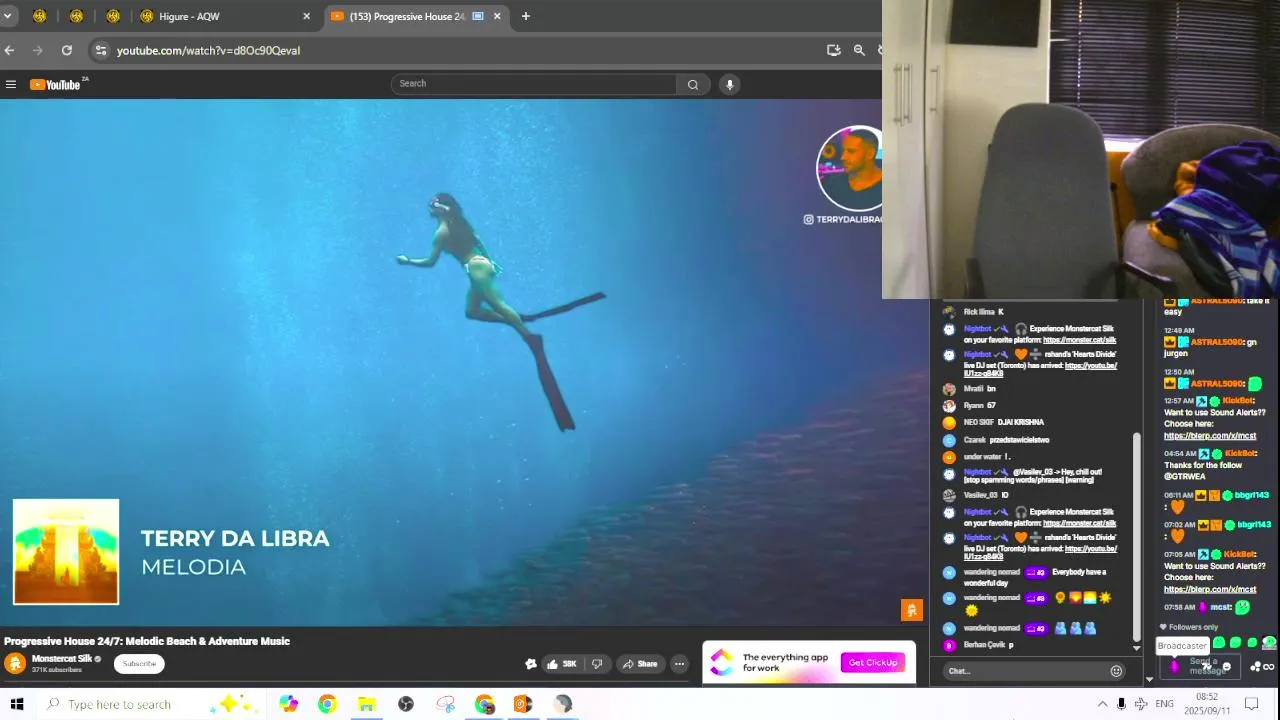The height and width of the screenshot is (720, 1280).
Task: Open the Monstercat Silk channel name
Action: coord(62,659)
